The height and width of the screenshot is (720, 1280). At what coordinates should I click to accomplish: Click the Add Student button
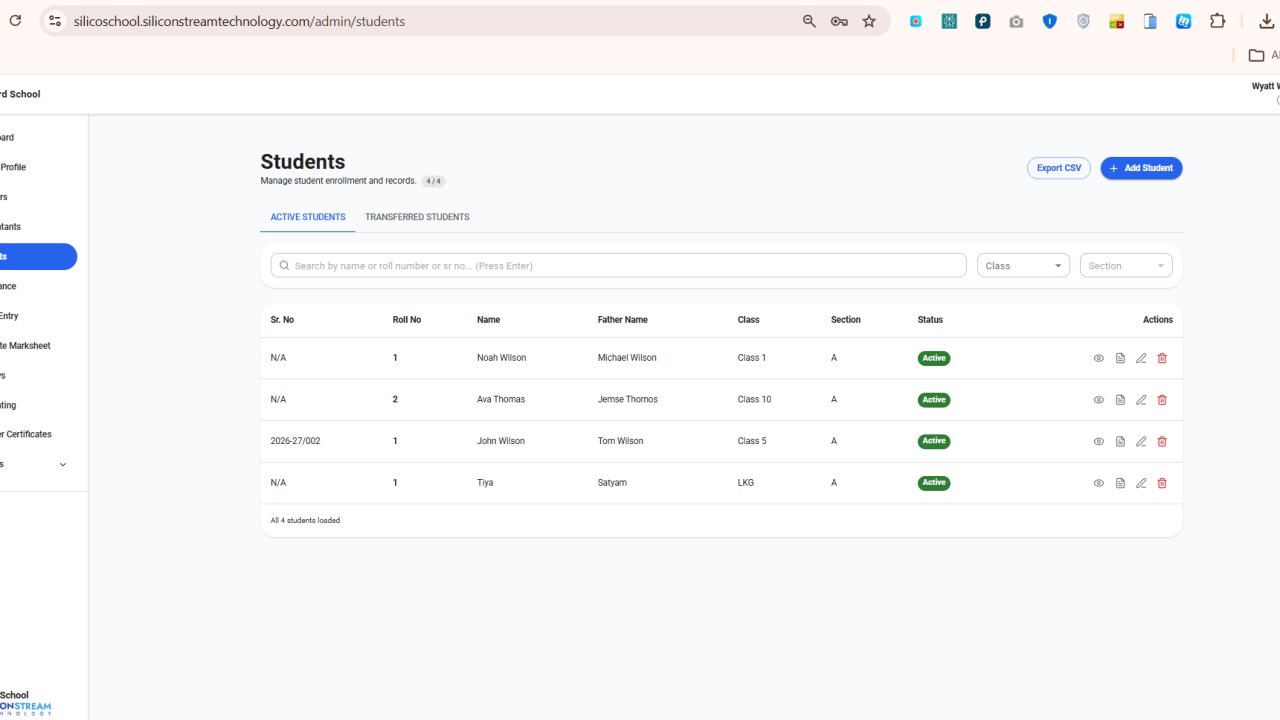click(1141, 168)
